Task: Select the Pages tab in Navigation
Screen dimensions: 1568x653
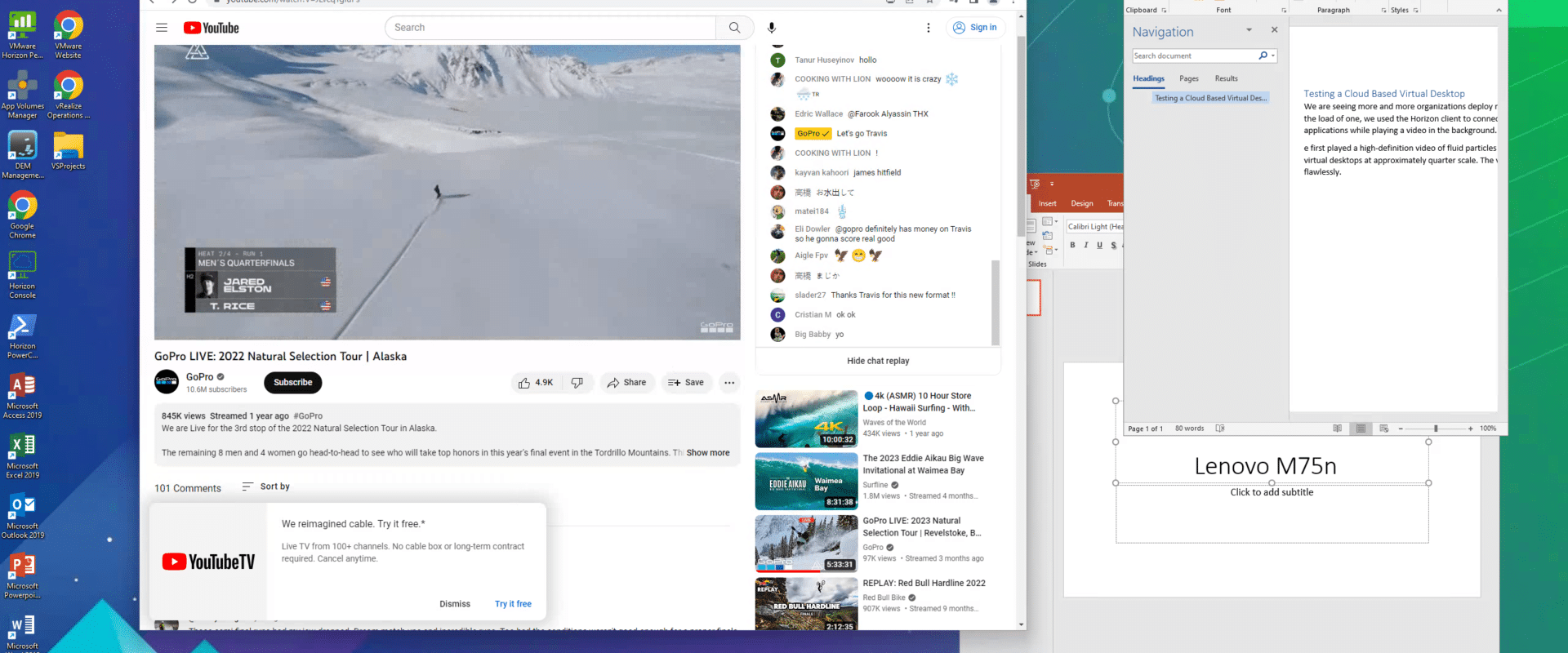Action: (x=1189, y=78)
